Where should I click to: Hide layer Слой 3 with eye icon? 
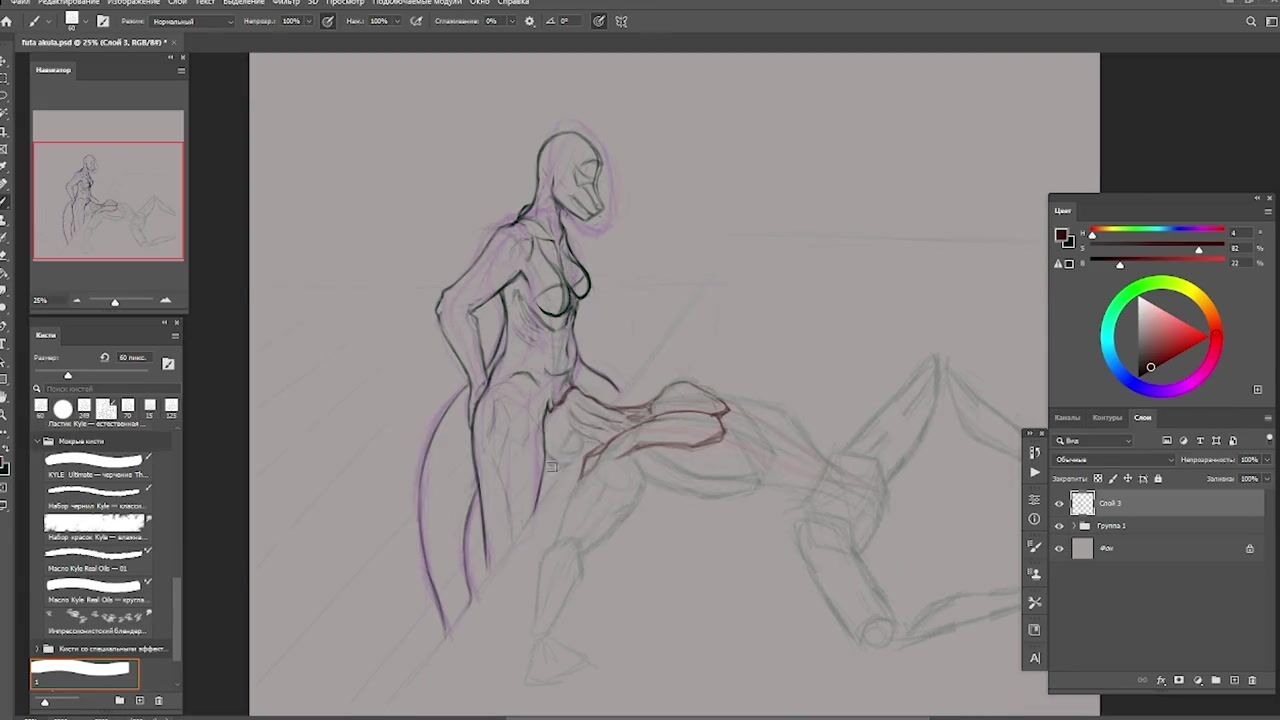1059,503
